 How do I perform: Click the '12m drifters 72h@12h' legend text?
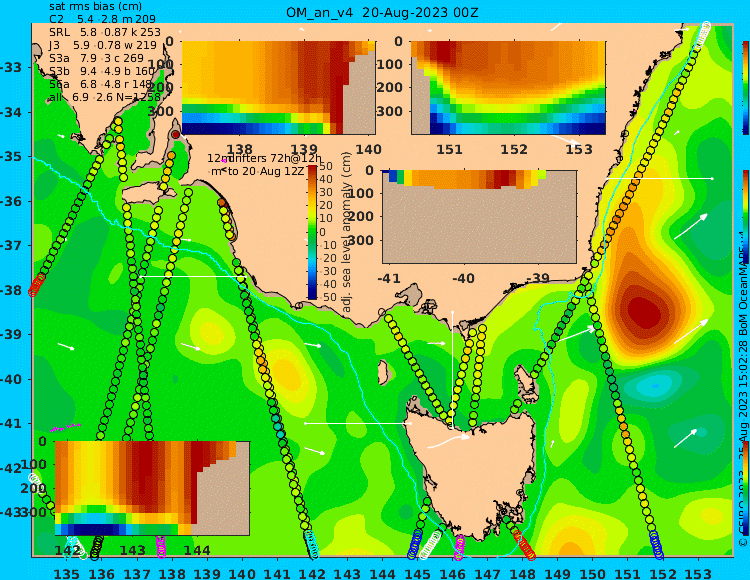pyautogui.click(x=265, y=158)
